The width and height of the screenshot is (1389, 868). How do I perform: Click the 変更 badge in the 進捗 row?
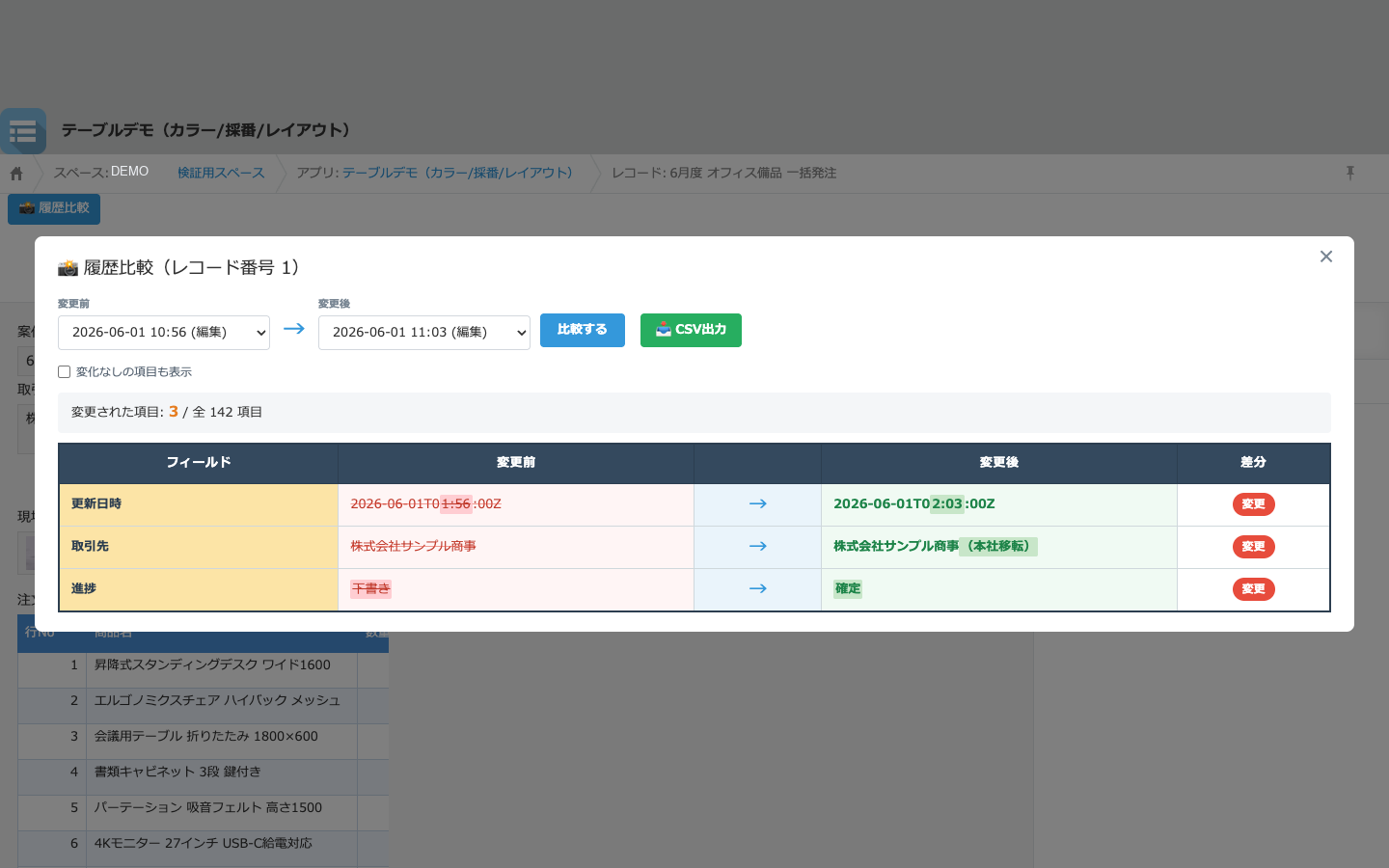click(x=1253, y=589)
